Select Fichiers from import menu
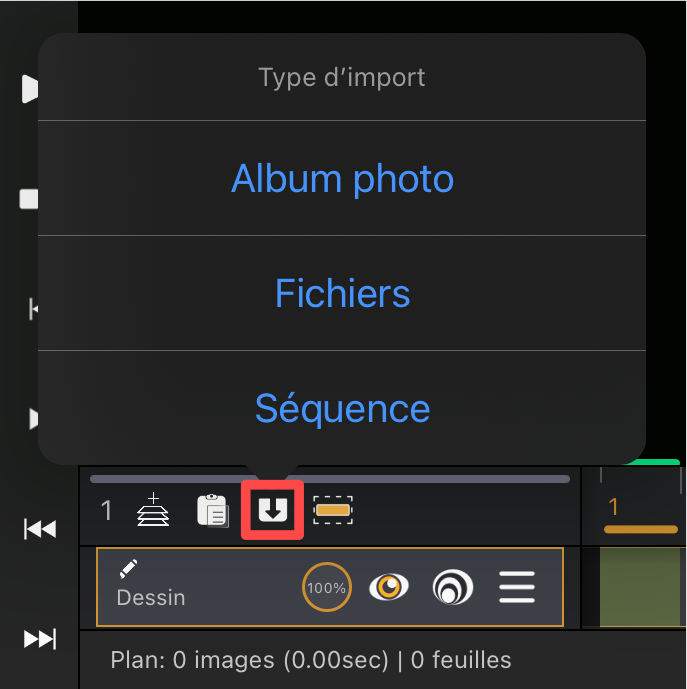Screen dimensions: 687x689 [342, 294]
